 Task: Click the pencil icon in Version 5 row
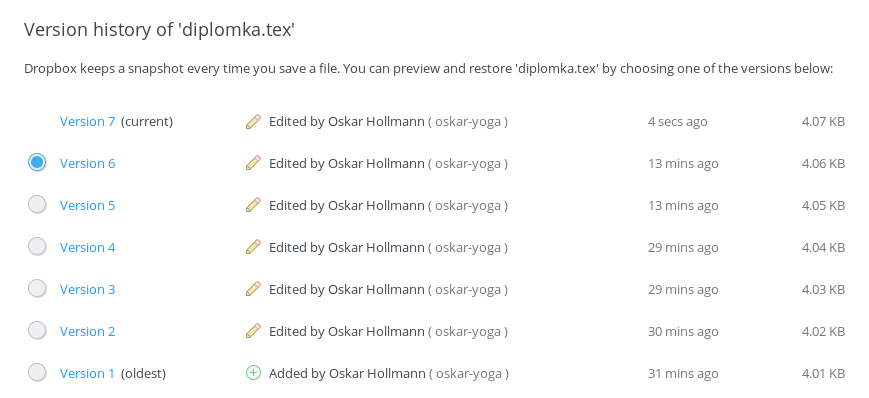pyautogui.click(x=253, y=205)
